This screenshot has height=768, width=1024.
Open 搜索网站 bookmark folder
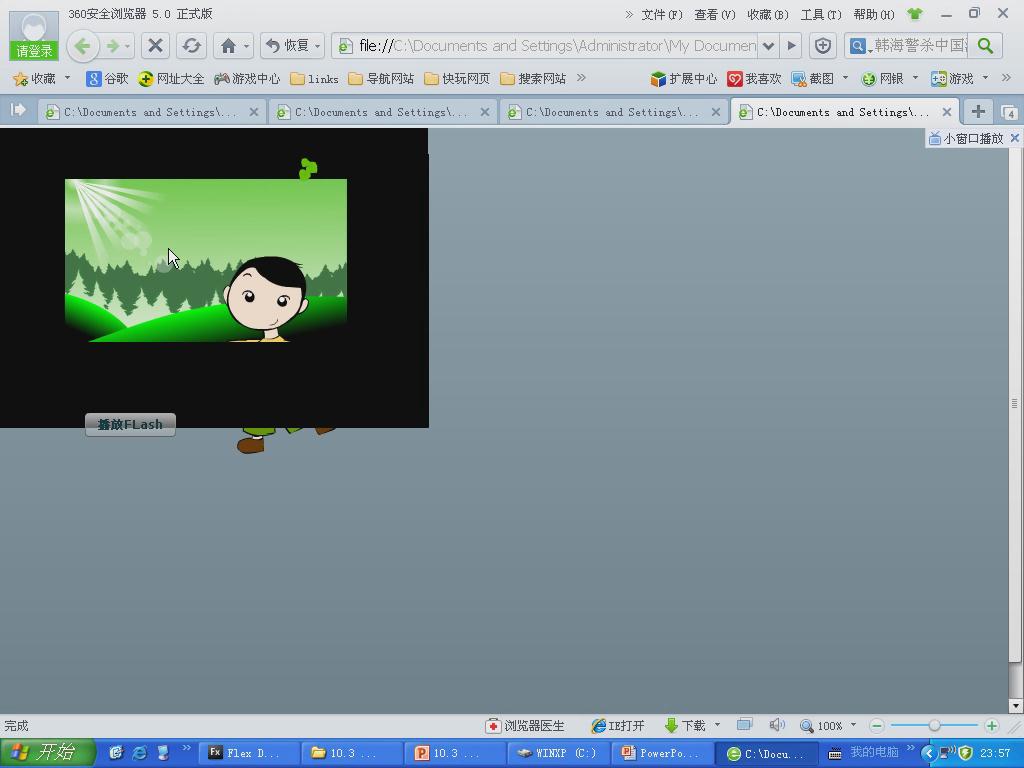[533, 79]
